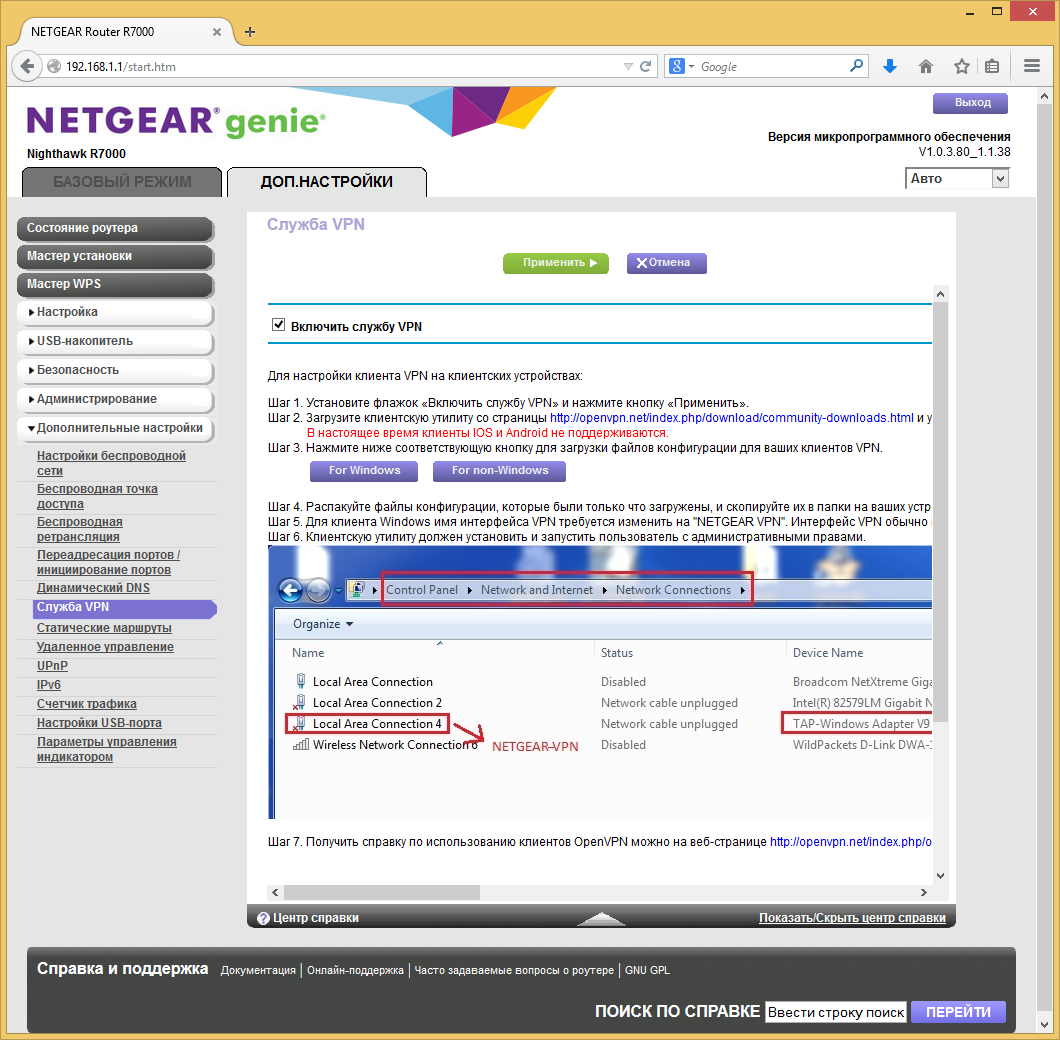Click the site identity globe icon
This screenshot has height=1040, width=1060.
(x=54, y=66)
